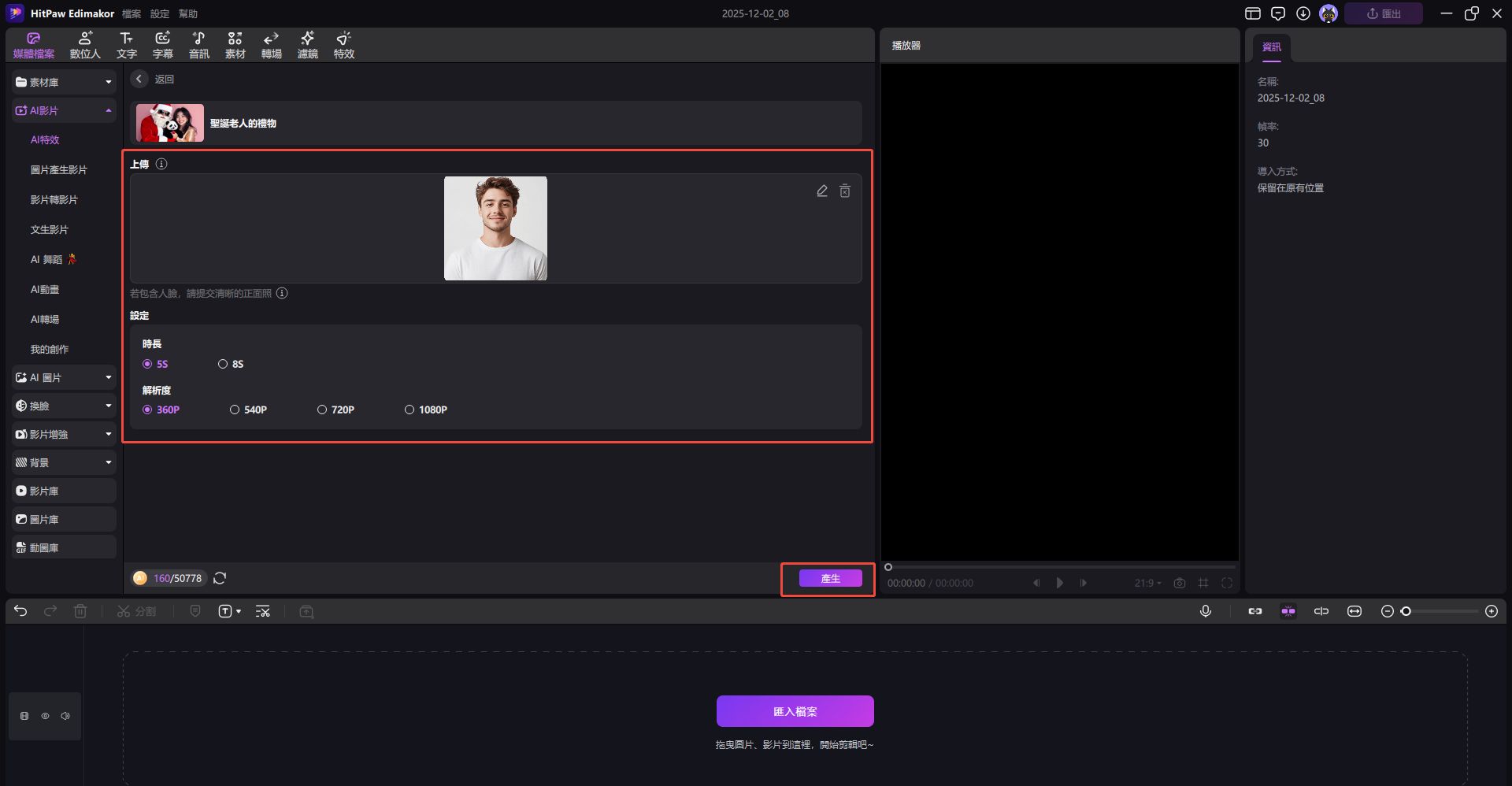The image size is (1512, 786).
Task: Select 720P resolution
Action: click(322, 410)
